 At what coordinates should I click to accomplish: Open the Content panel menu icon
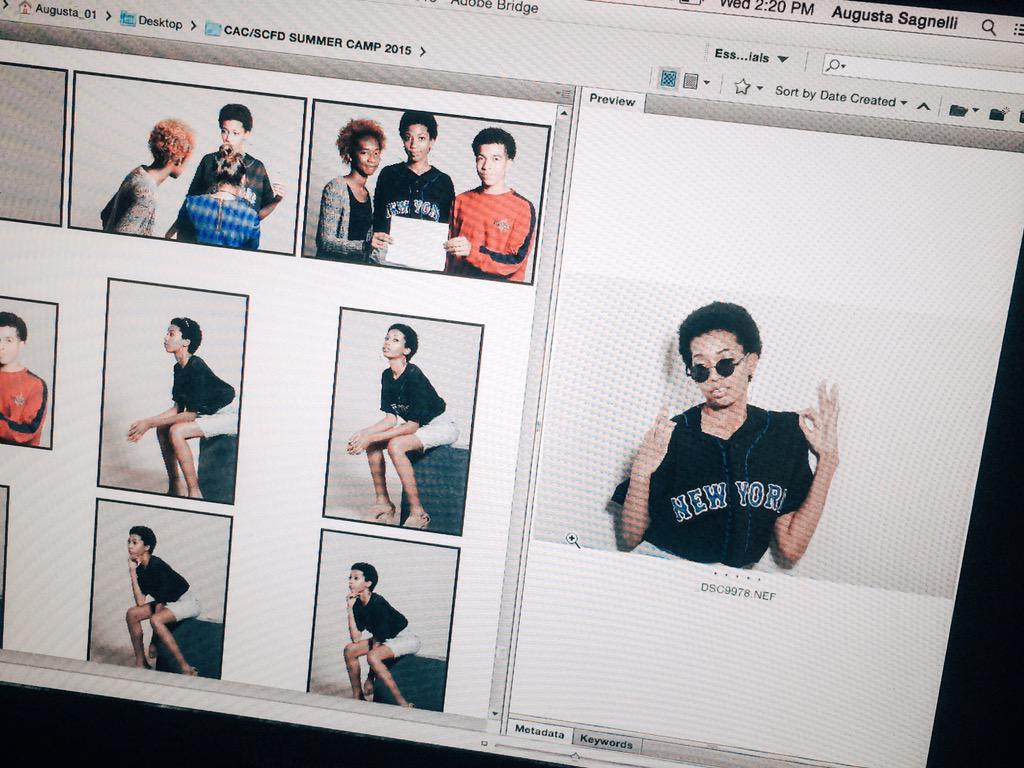(565, 95)
